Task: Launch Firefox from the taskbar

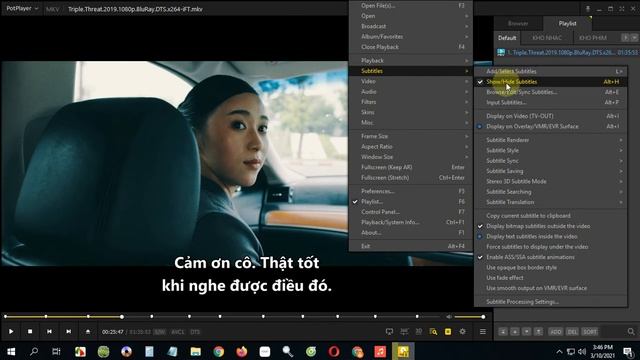Action: (242, 351)
